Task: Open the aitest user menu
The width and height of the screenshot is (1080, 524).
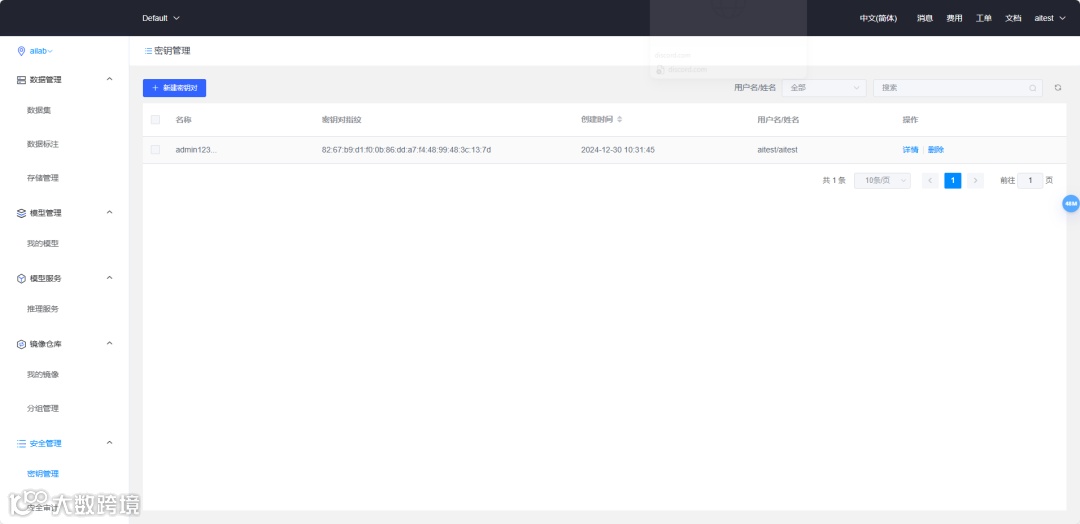Action: [x=1050, y=19]
